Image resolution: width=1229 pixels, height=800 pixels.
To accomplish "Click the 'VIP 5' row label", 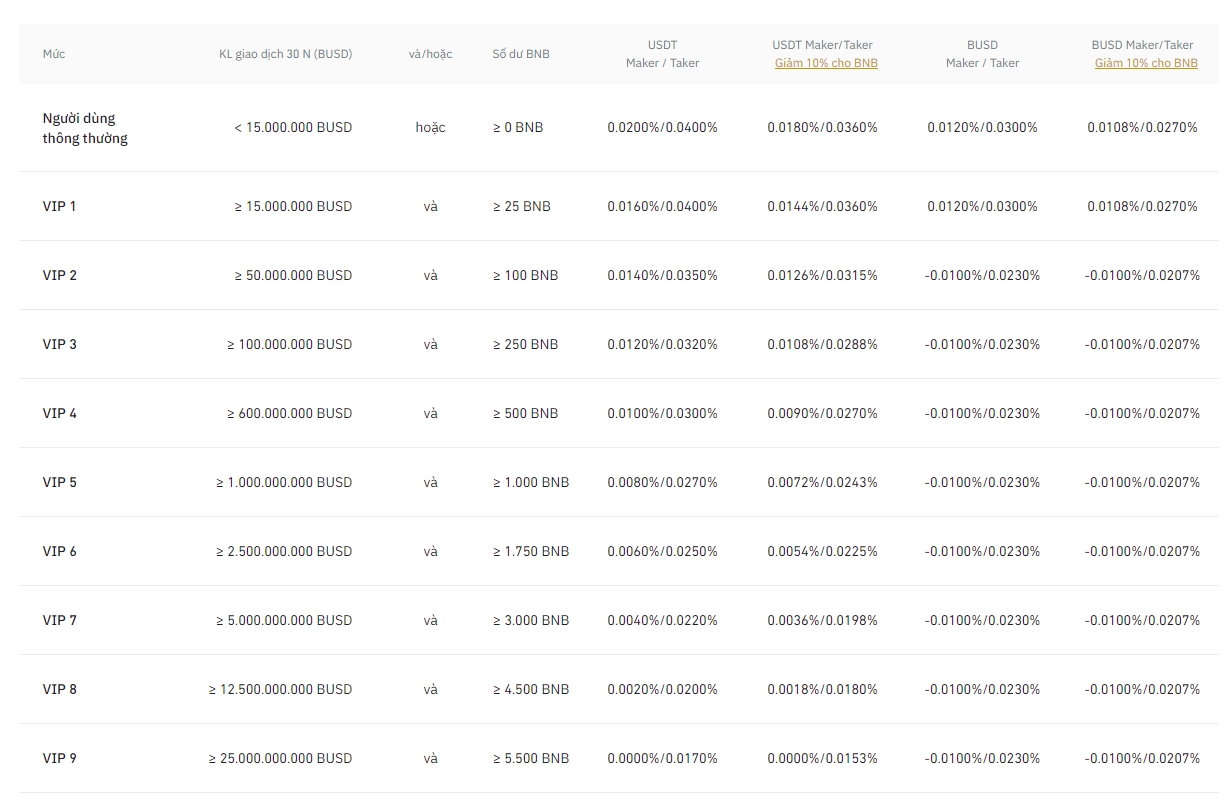I will 59,482.
